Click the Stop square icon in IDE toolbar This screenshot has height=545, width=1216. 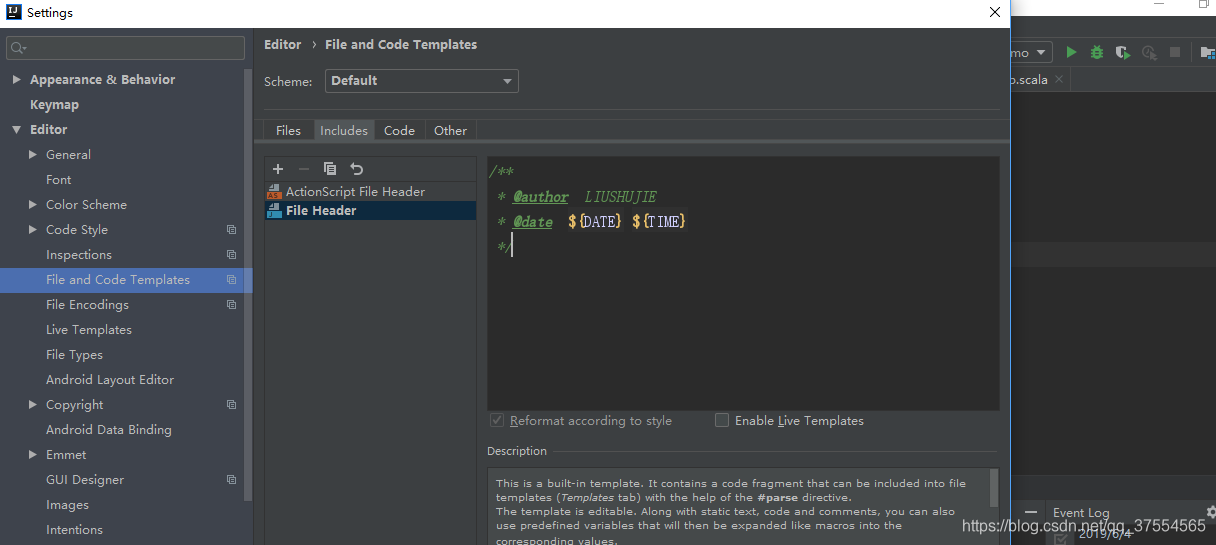point(1175,52)
